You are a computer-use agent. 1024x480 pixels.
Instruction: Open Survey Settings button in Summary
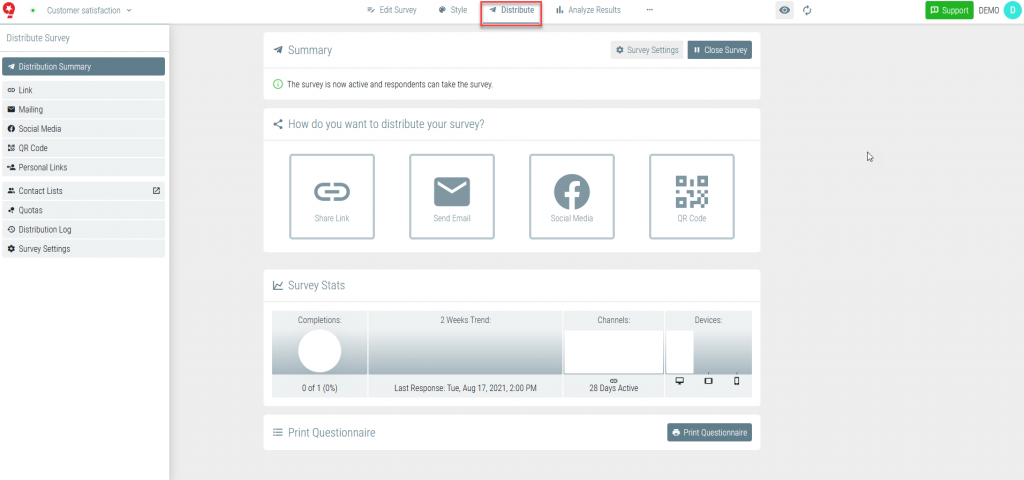tap(647, 50)
